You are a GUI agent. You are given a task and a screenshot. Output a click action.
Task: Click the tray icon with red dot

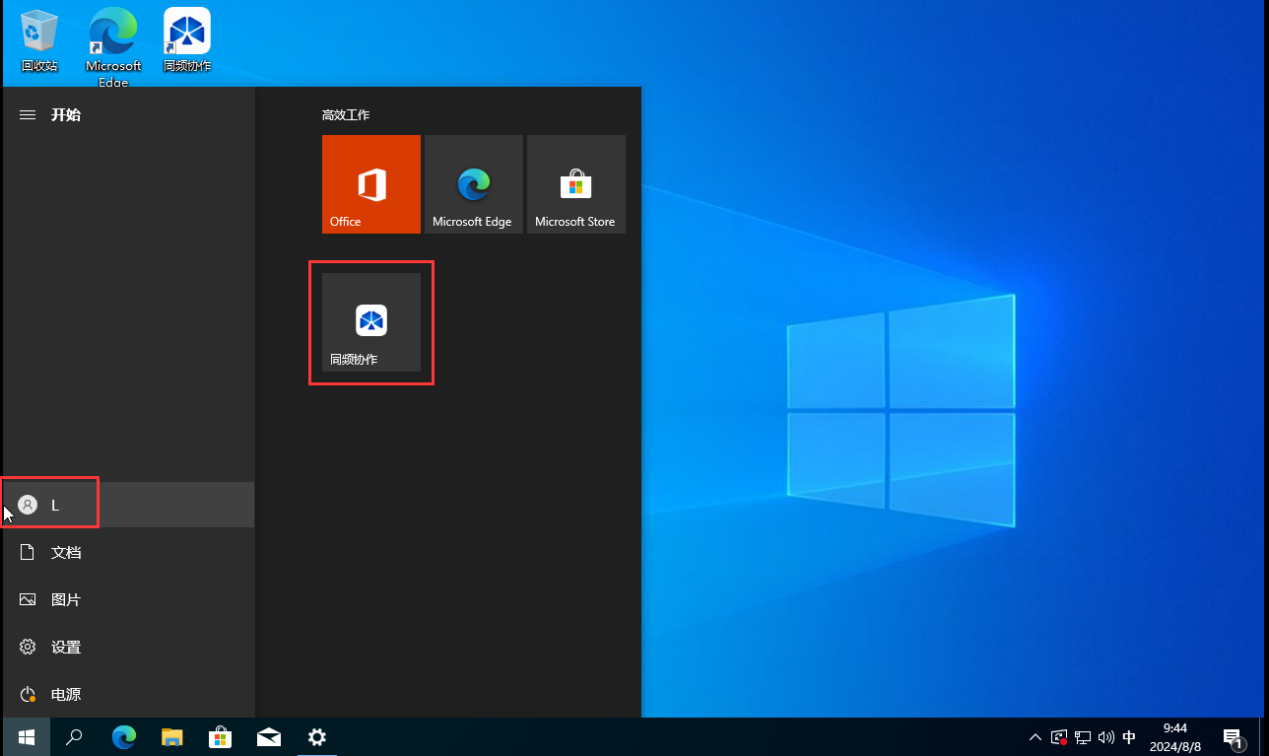coord(1059,737)
